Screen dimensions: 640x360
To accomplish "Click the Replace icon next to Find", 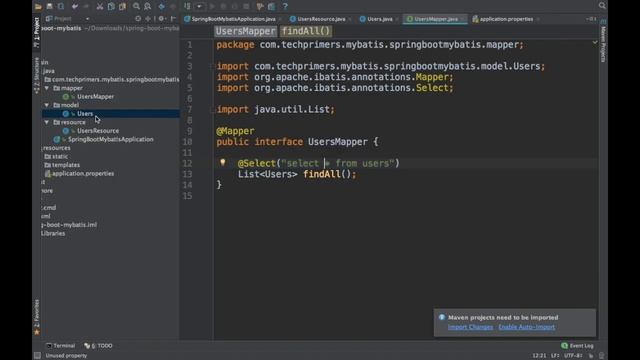I will click(148, 6).
